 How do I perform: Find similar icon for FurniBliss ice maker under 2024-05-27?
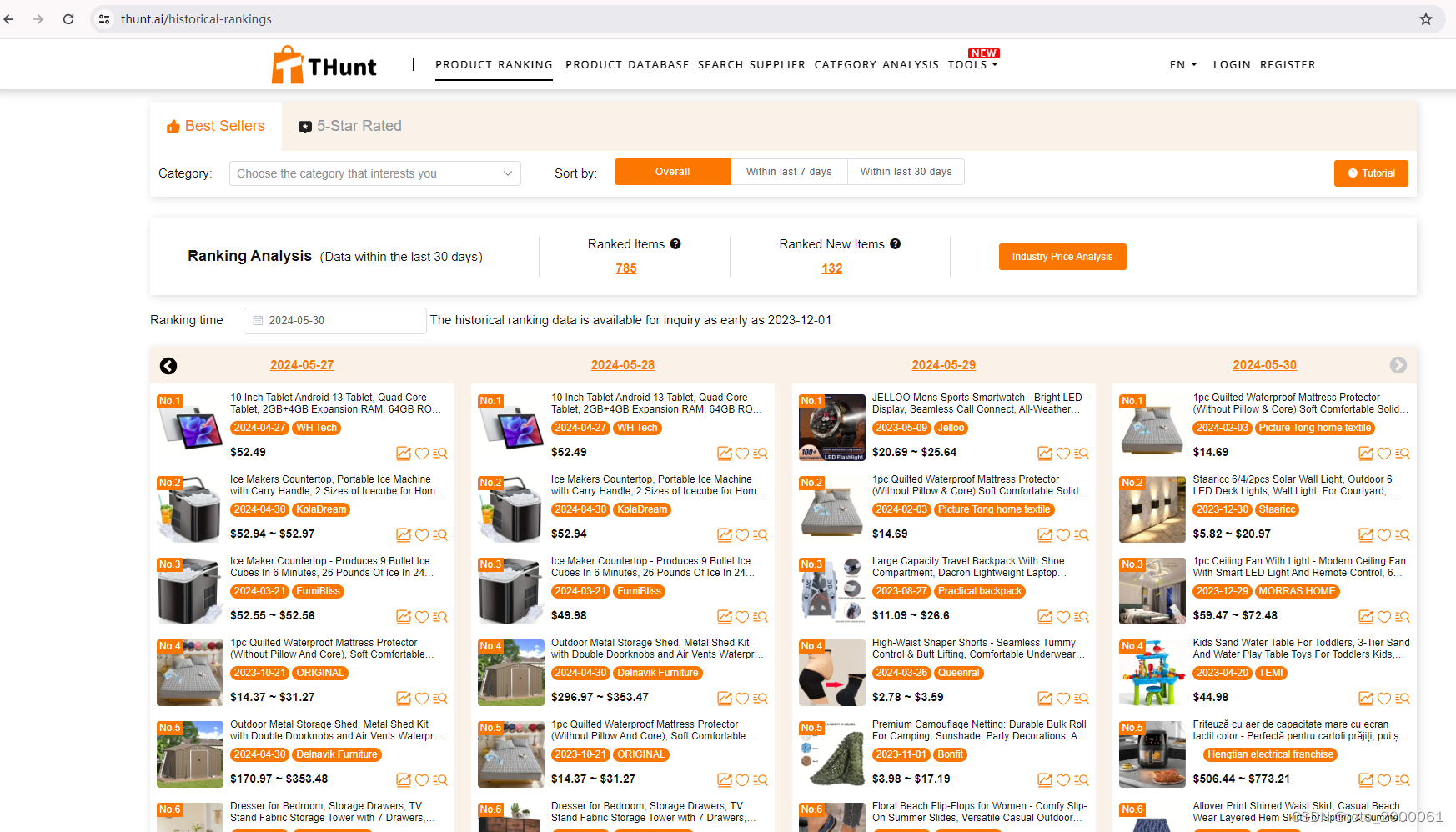pos(440,617)
